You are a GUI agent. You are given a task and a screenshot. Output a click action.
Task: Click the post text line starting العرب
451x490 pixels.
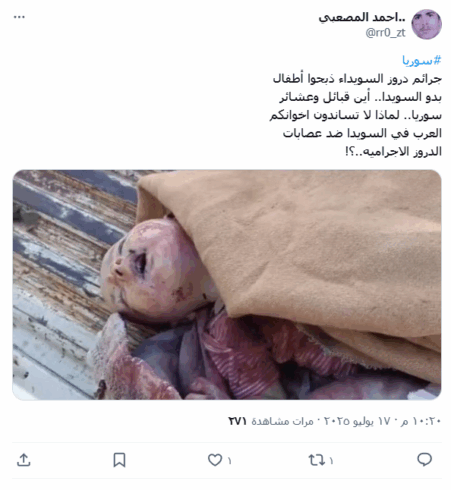362,133
